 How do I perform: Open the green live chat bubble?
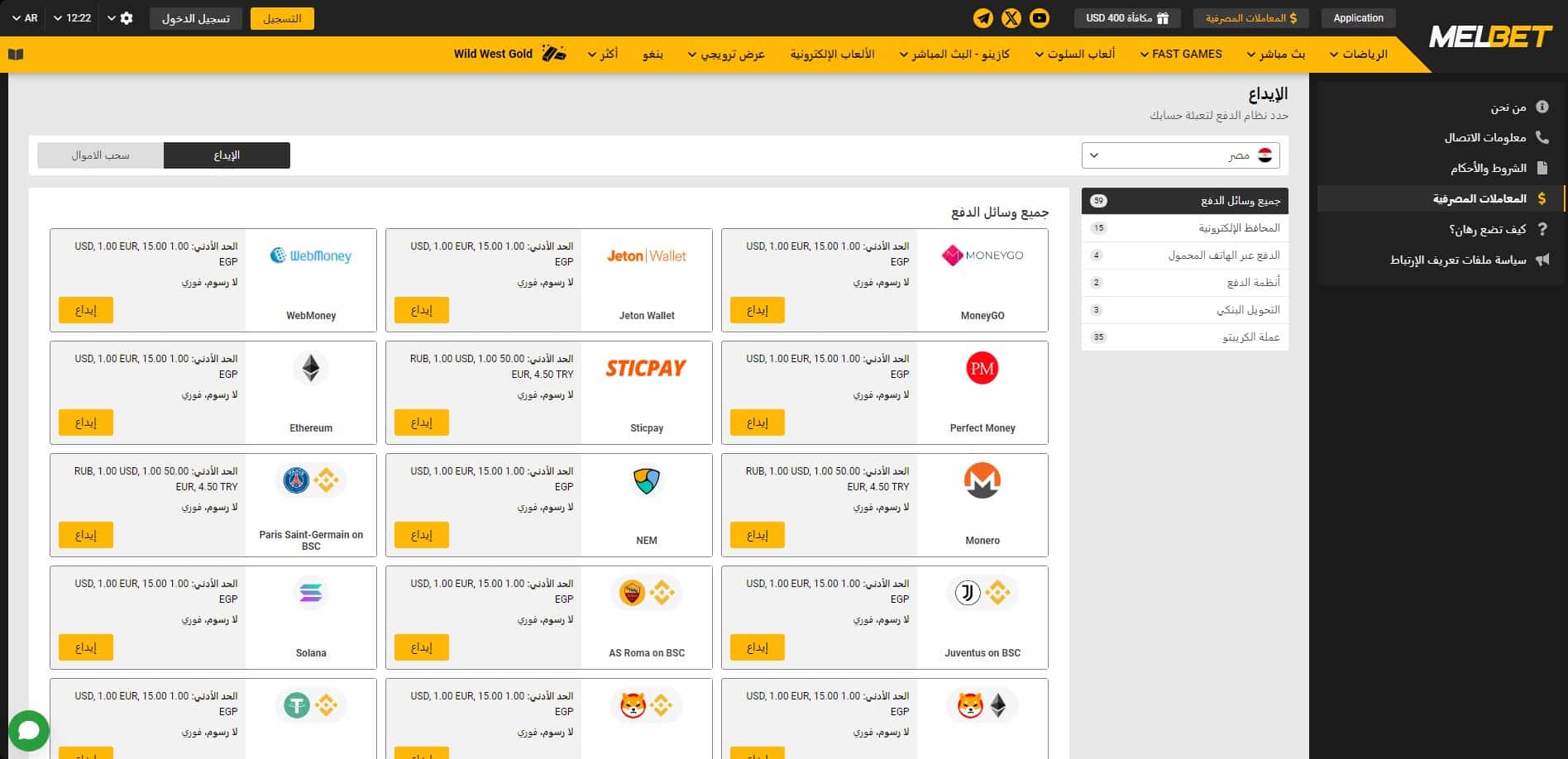click(x=29, y=730)
